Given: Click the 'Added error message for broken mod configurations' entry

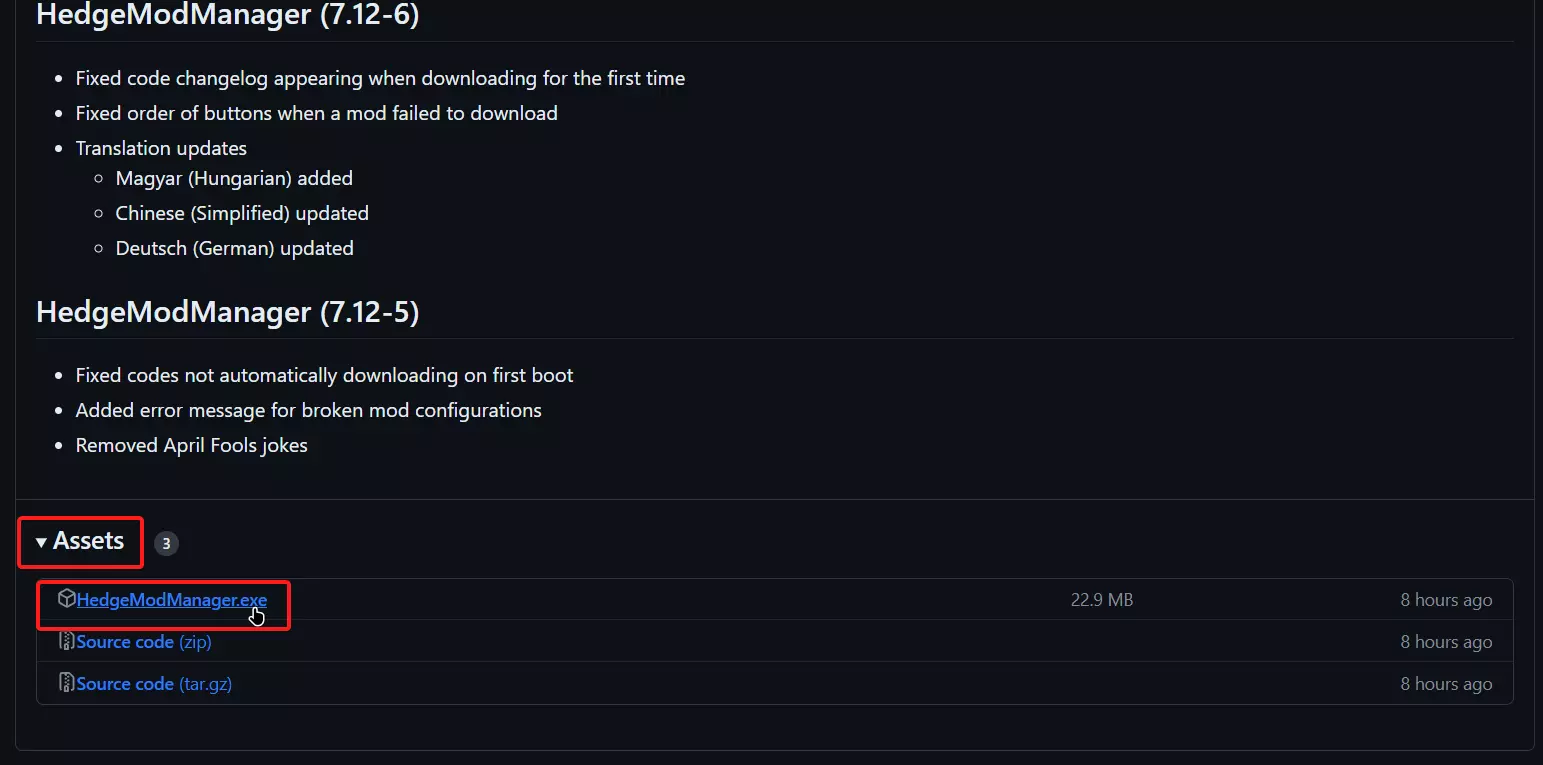Looking at the screenshot, I should 308,410.
